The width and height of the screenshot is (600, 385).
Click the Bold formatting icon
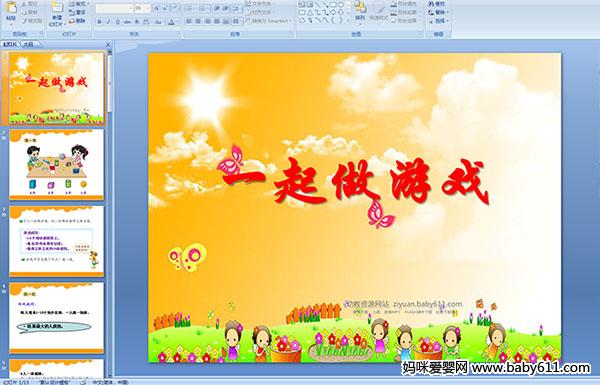99,22
